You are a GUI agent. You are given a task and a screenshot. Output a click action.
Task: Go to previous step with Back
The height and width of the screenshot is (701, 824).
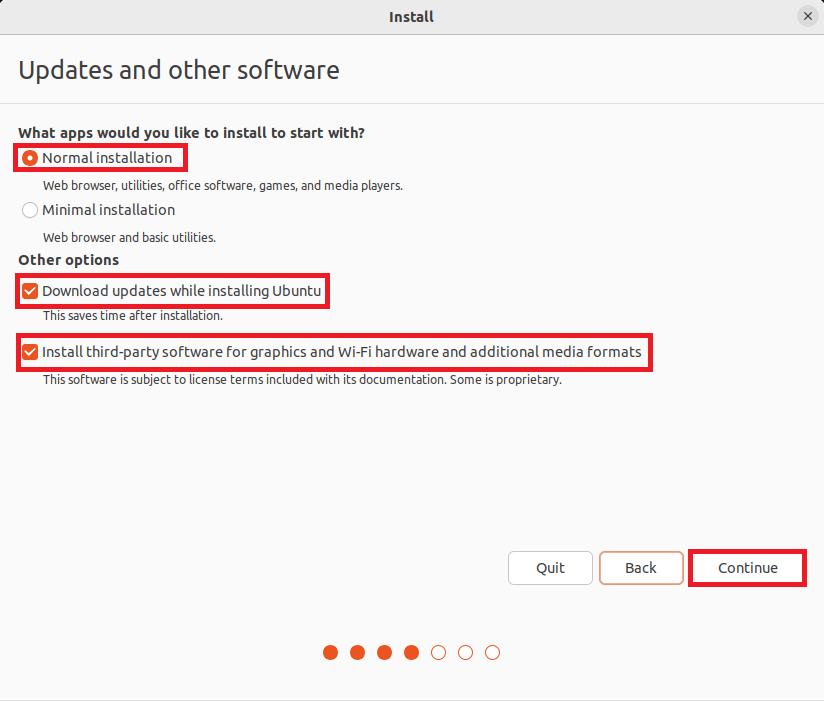(641, 568)
